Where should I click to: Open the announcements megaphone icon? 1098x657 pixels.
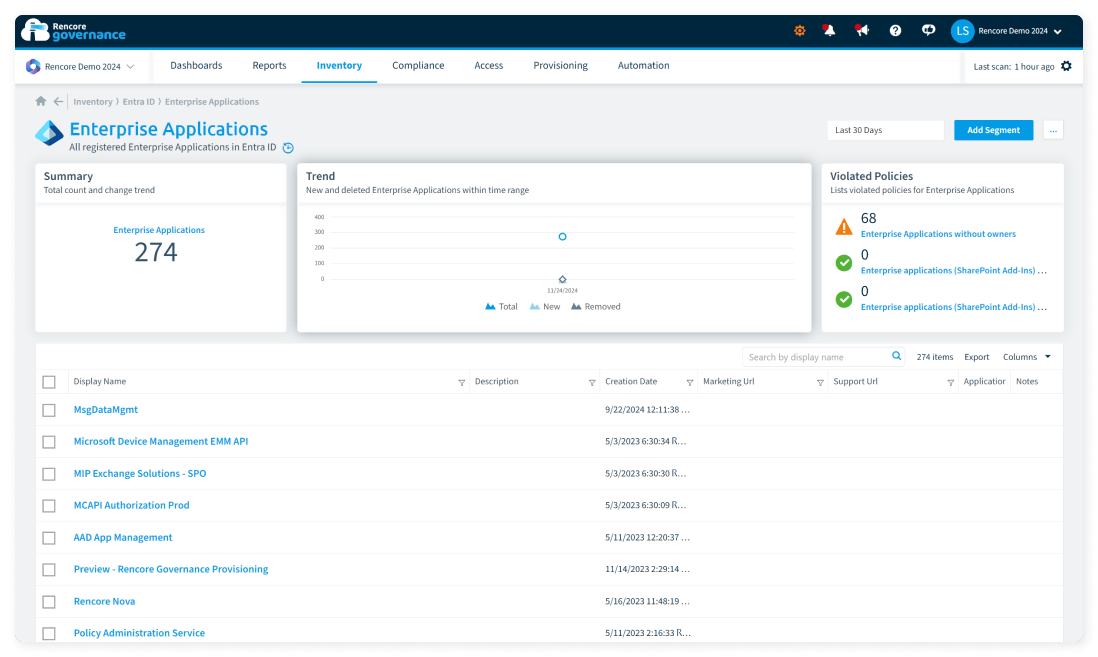(862, 31)
